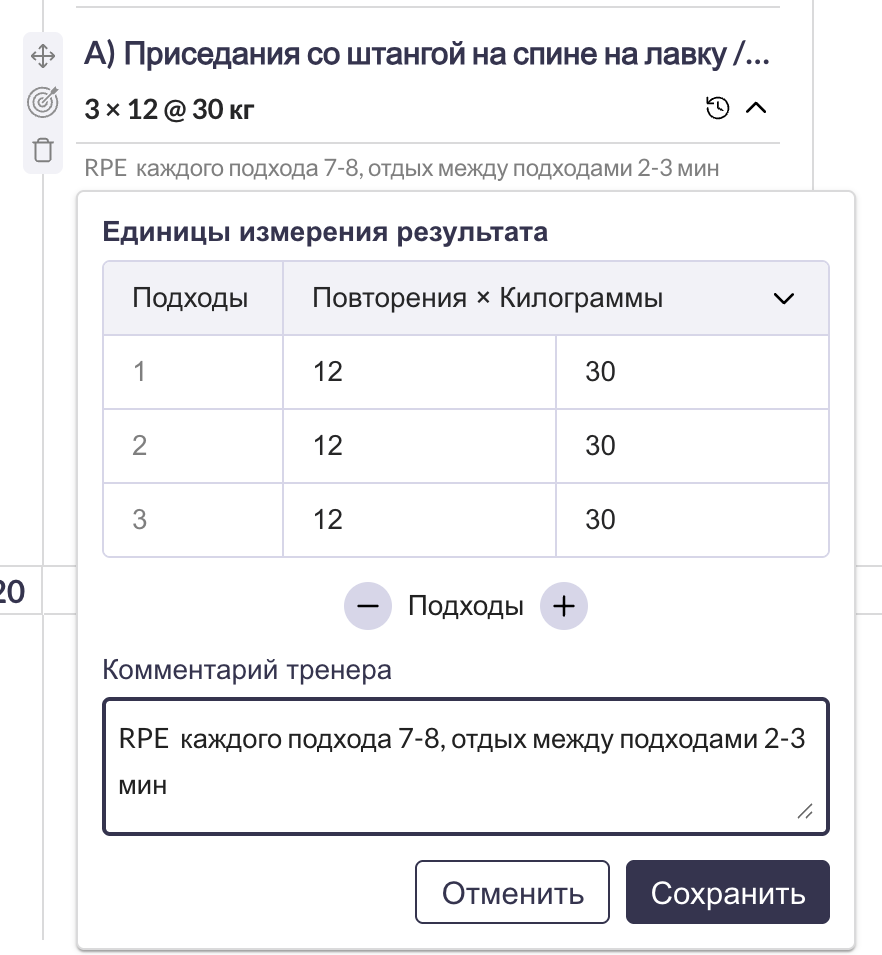Select the kilograms cell for set 3
The image size is (882, 955).
coord(690,519)
